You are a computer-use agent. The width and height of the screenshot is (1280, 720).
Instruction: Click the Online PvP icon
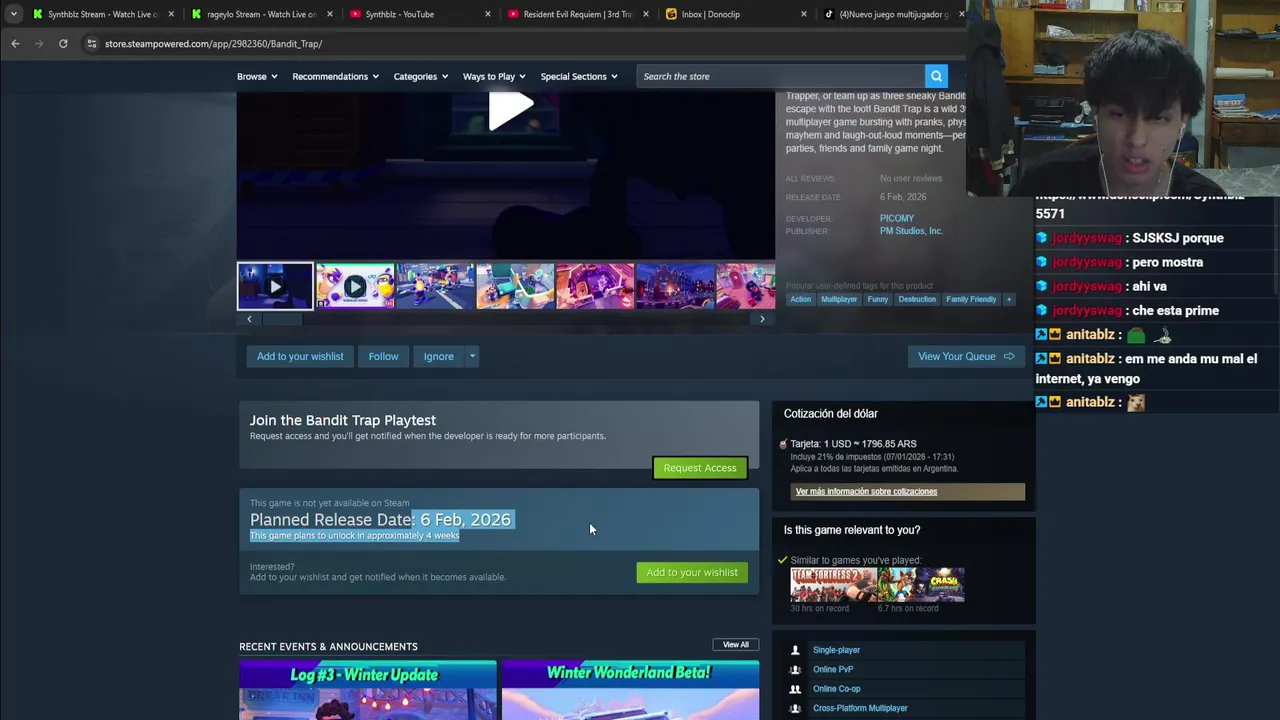(796, 669)
